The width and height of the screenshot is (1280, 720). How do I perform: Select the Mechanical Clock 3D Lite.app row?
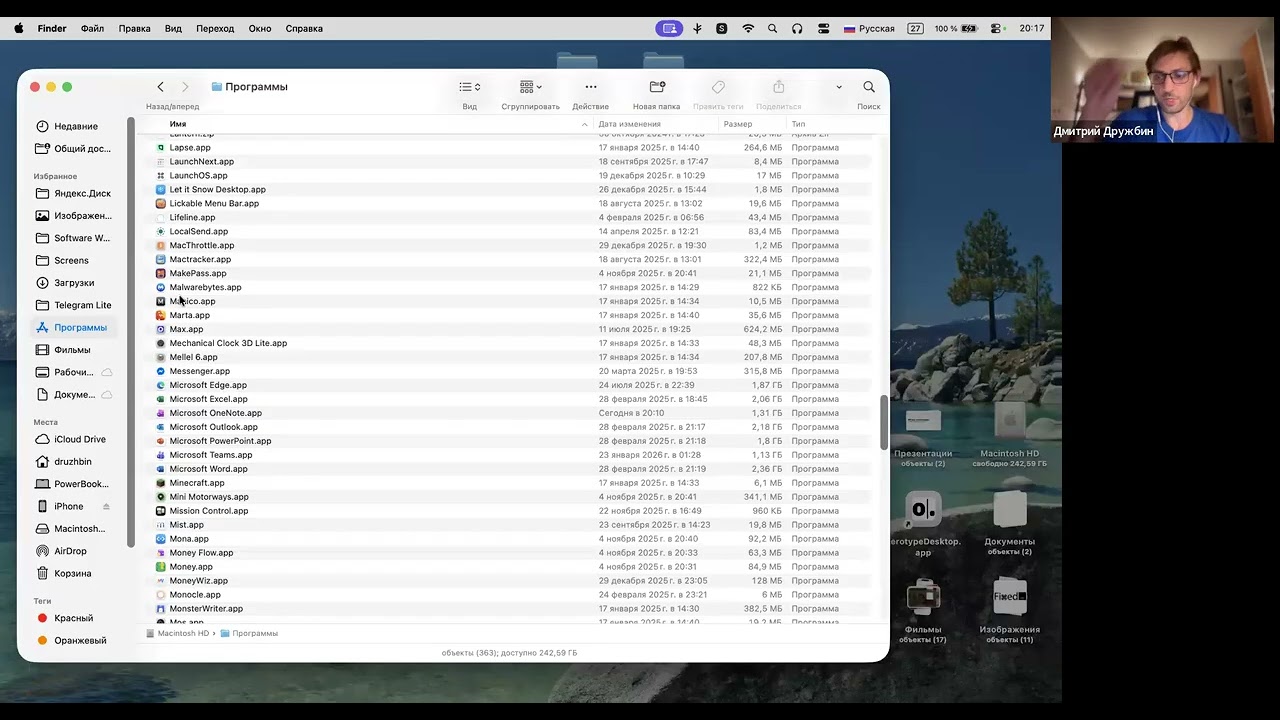coord(512,343)
